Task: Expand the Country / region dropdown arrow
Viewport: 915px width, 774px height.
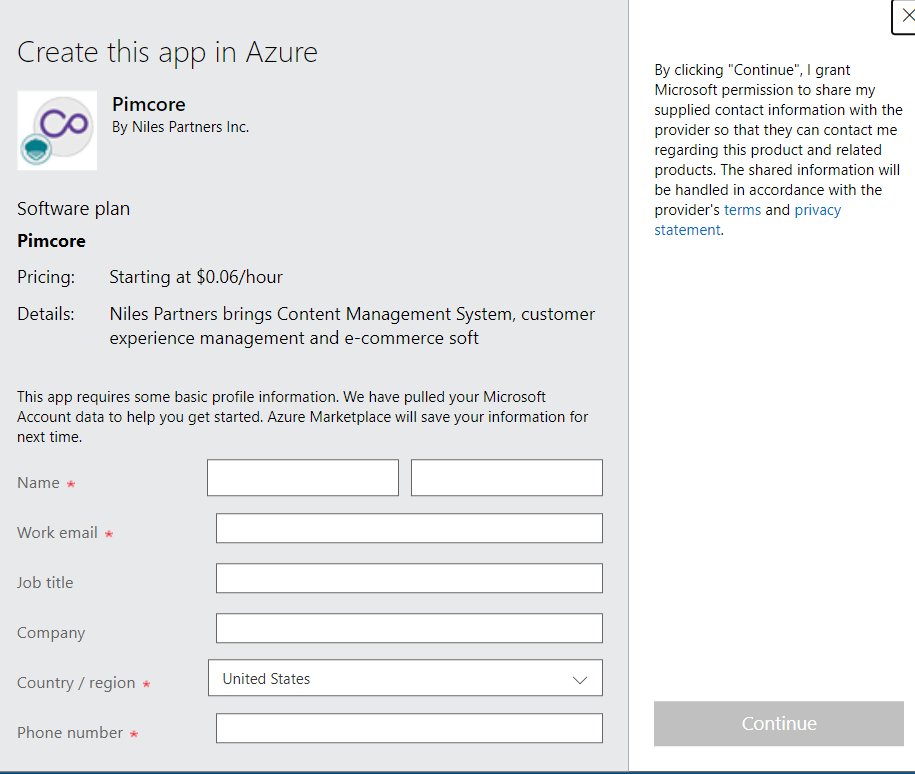Action: (579, 679)
